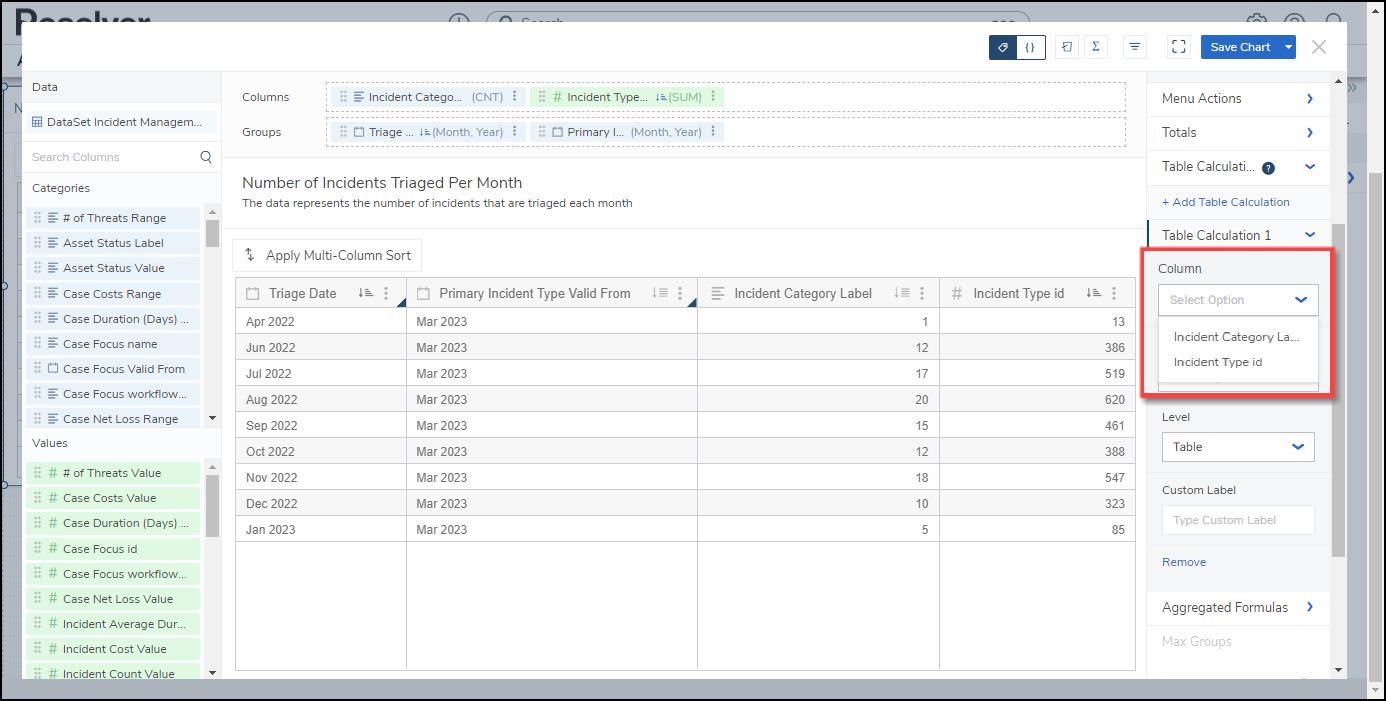Image resolution: width=1386 pixels, height=701 pixels.
Task: Click the Add Table Calculation link
Action: (1225, 202)
